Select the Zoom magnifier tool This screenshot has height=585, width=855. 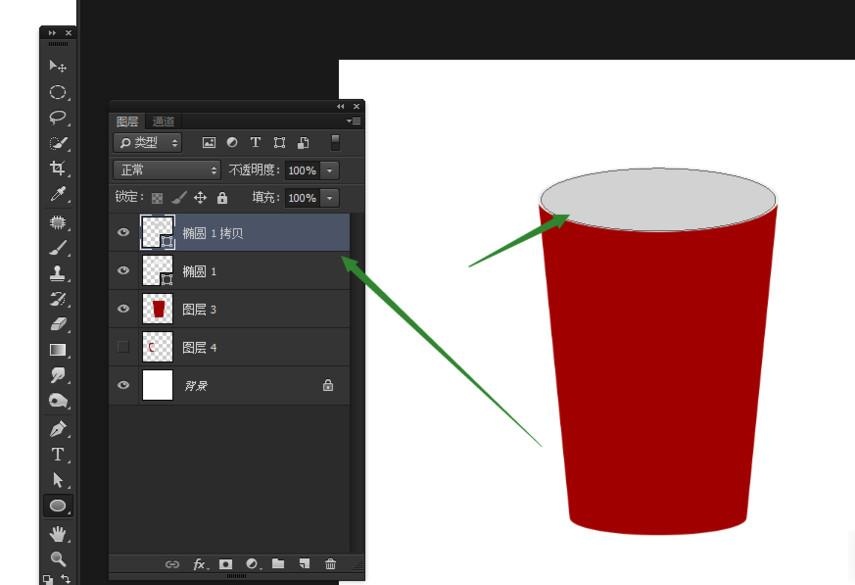click(58, 559)
